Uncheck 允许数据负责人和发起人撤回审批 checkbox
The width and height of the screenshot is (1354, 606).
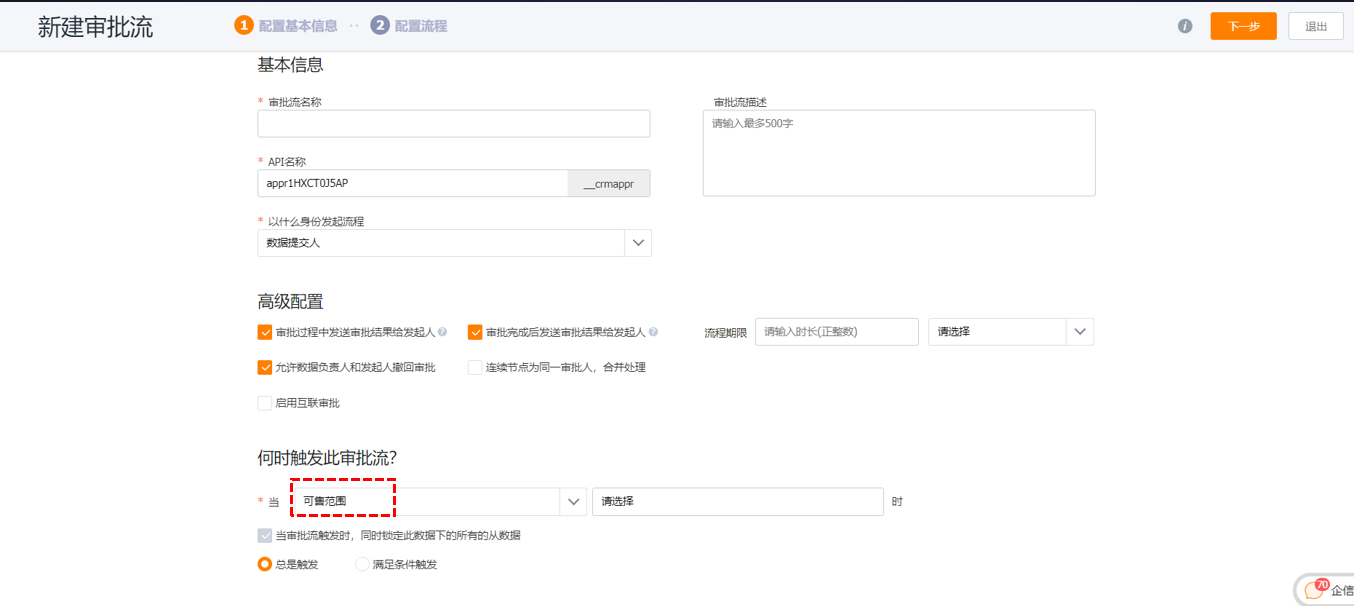click(x=265, y=367)
